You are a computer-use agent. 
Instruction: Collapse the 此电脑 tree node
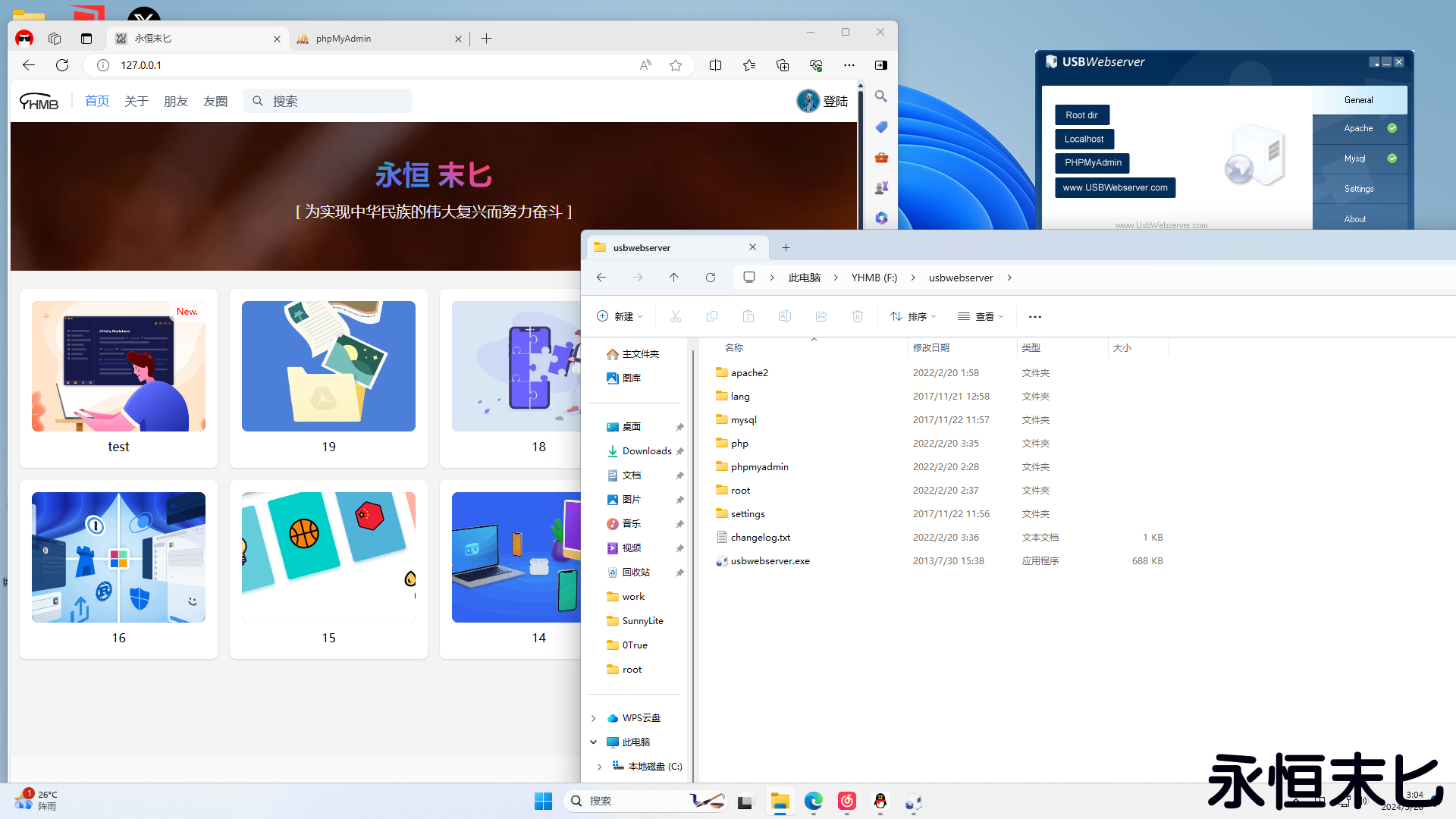coord(594,742)
